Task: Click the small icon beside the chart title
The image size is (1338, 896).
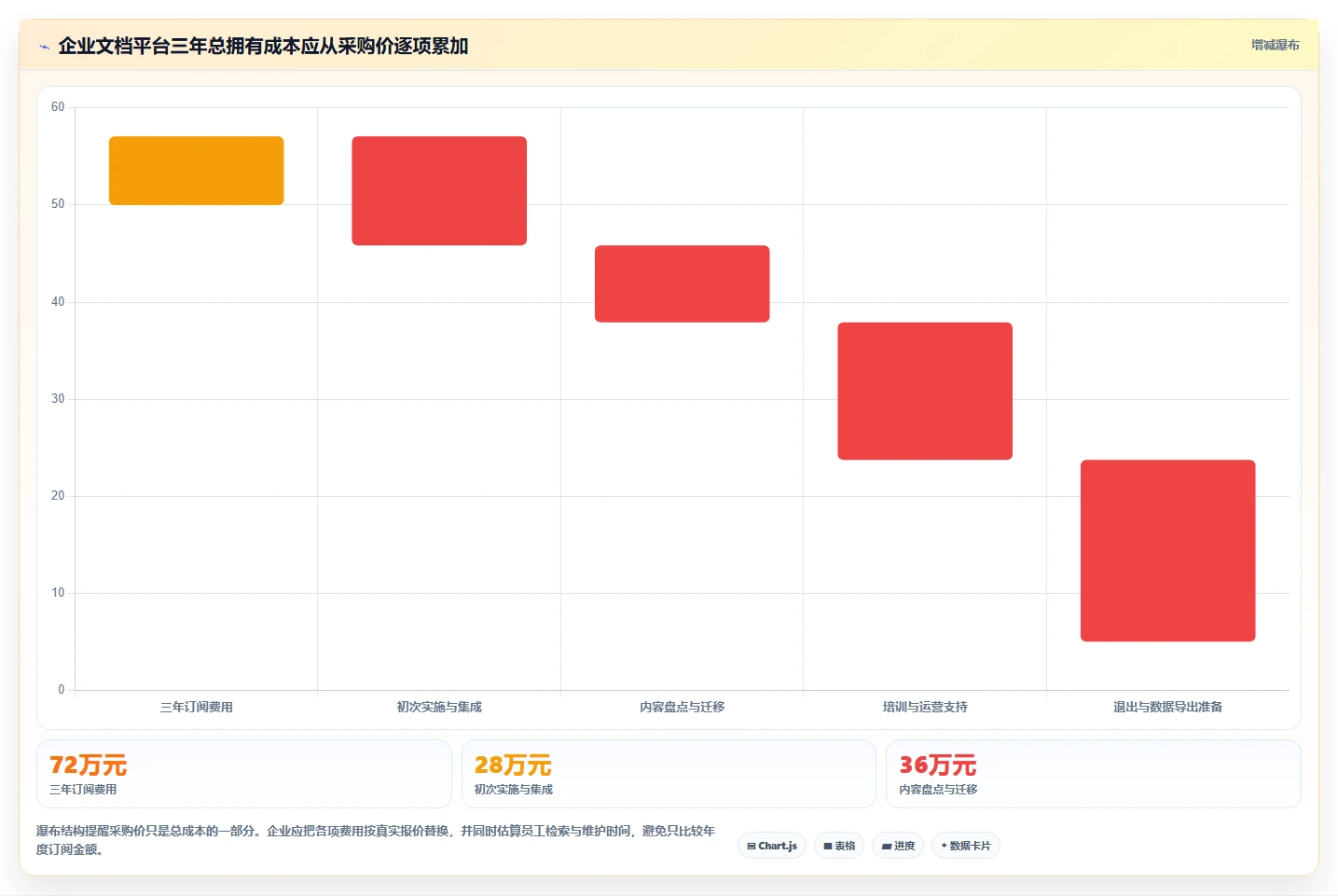Action: [x=44, y=47]
